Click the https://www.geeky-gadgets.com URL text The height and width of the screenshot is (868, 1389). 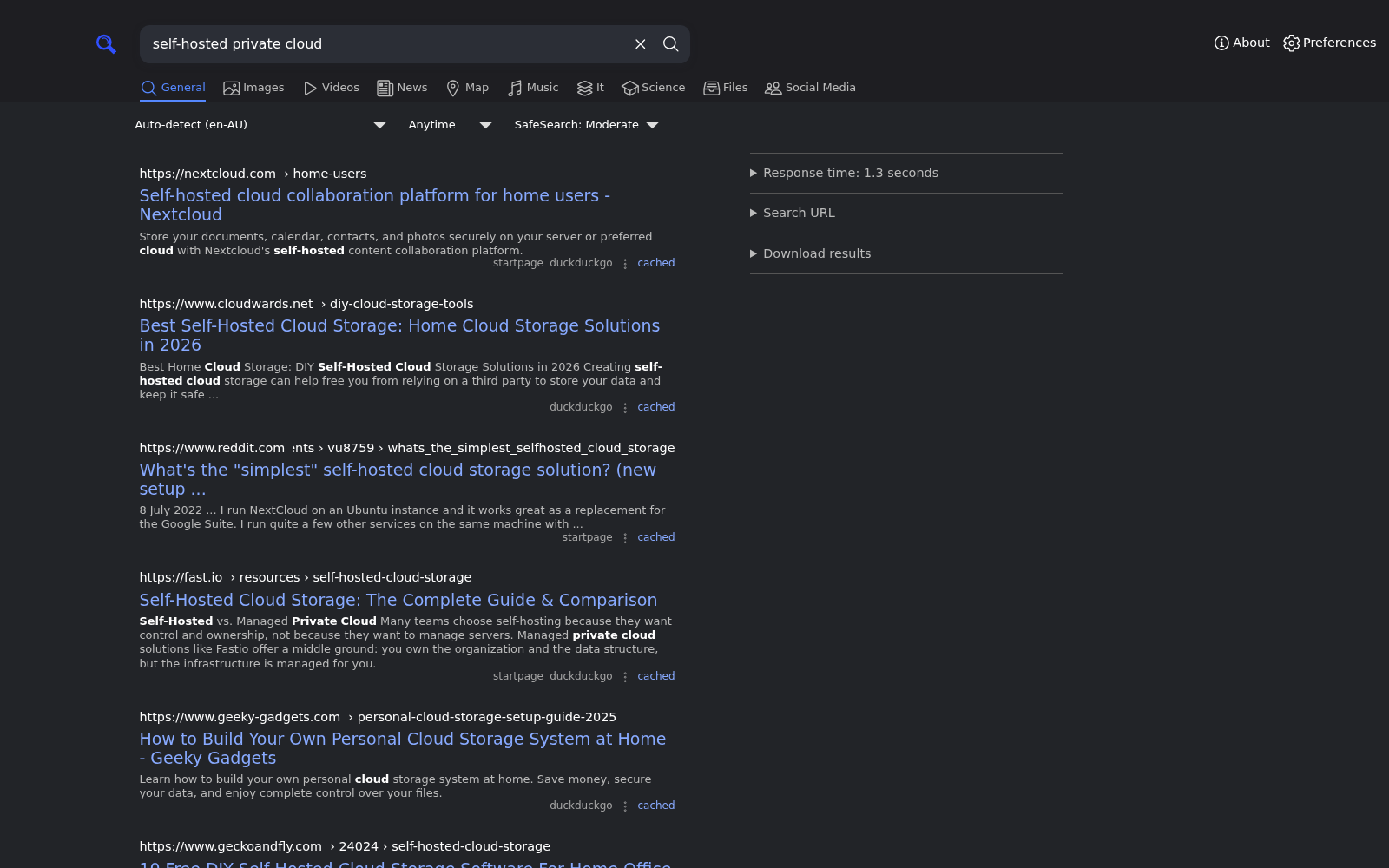point(240,717)
